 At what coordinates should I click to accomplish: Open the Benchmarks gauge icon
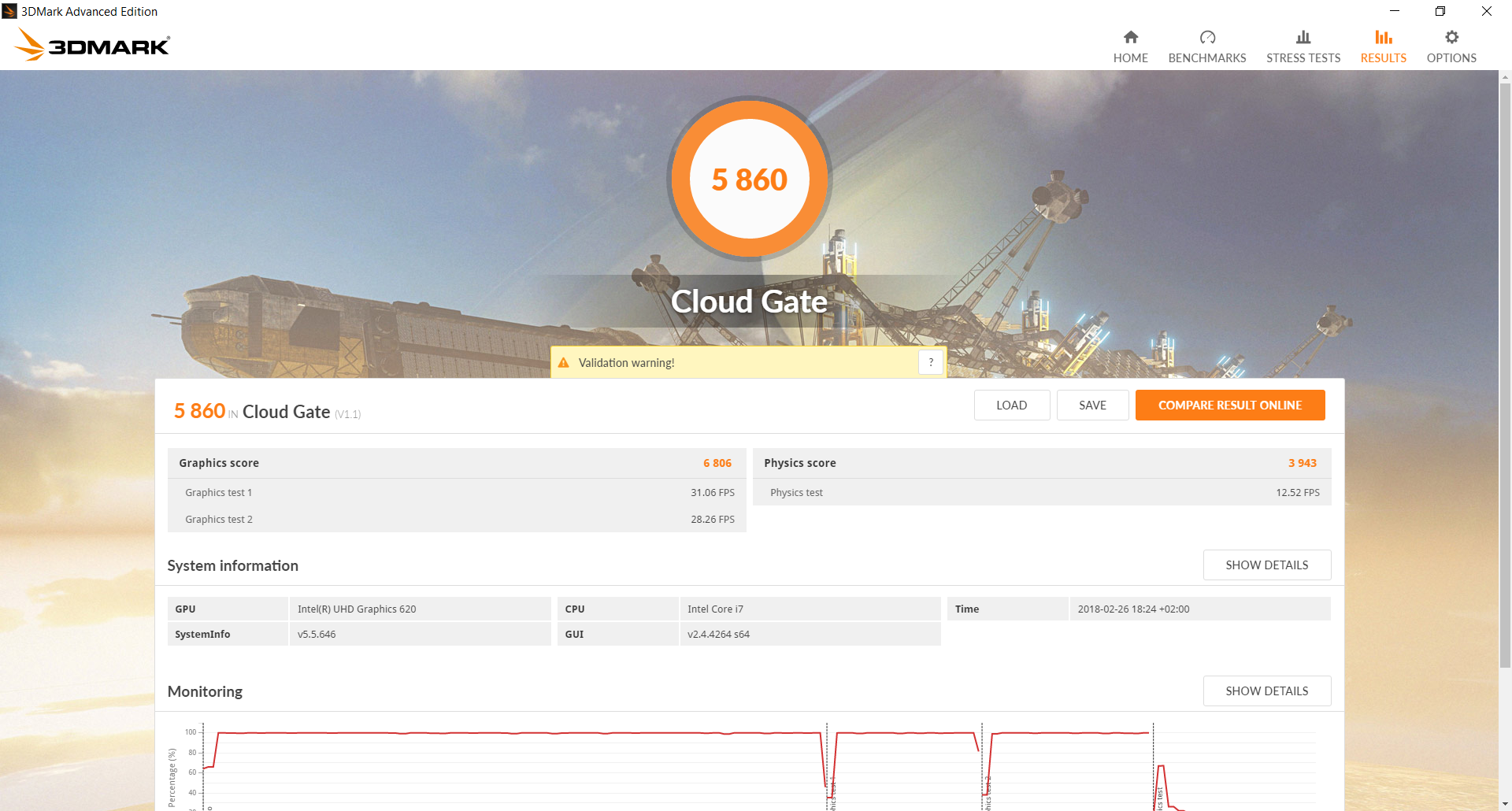1207,37
